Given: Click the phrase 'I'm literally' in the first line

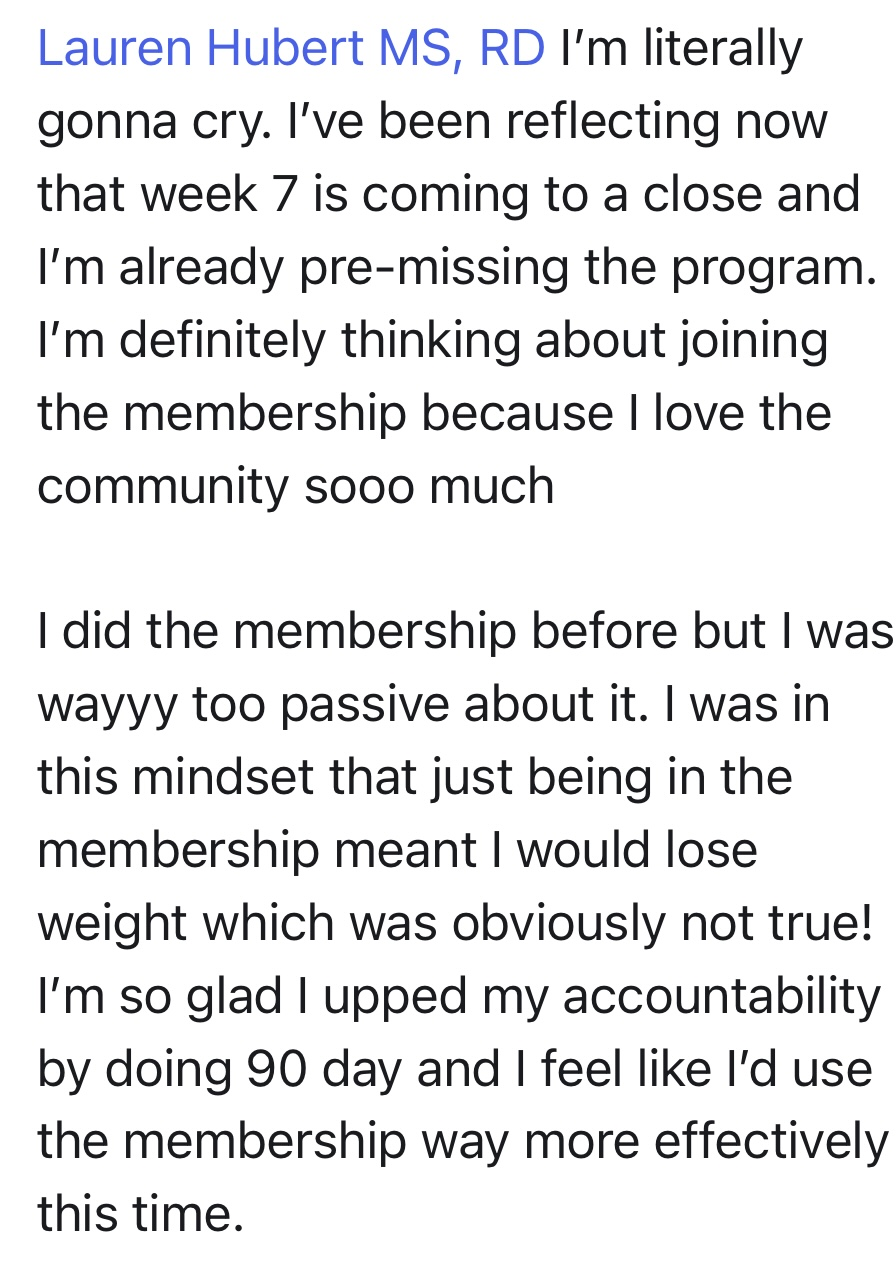Looking at the screenshot, I should [682, 50].
